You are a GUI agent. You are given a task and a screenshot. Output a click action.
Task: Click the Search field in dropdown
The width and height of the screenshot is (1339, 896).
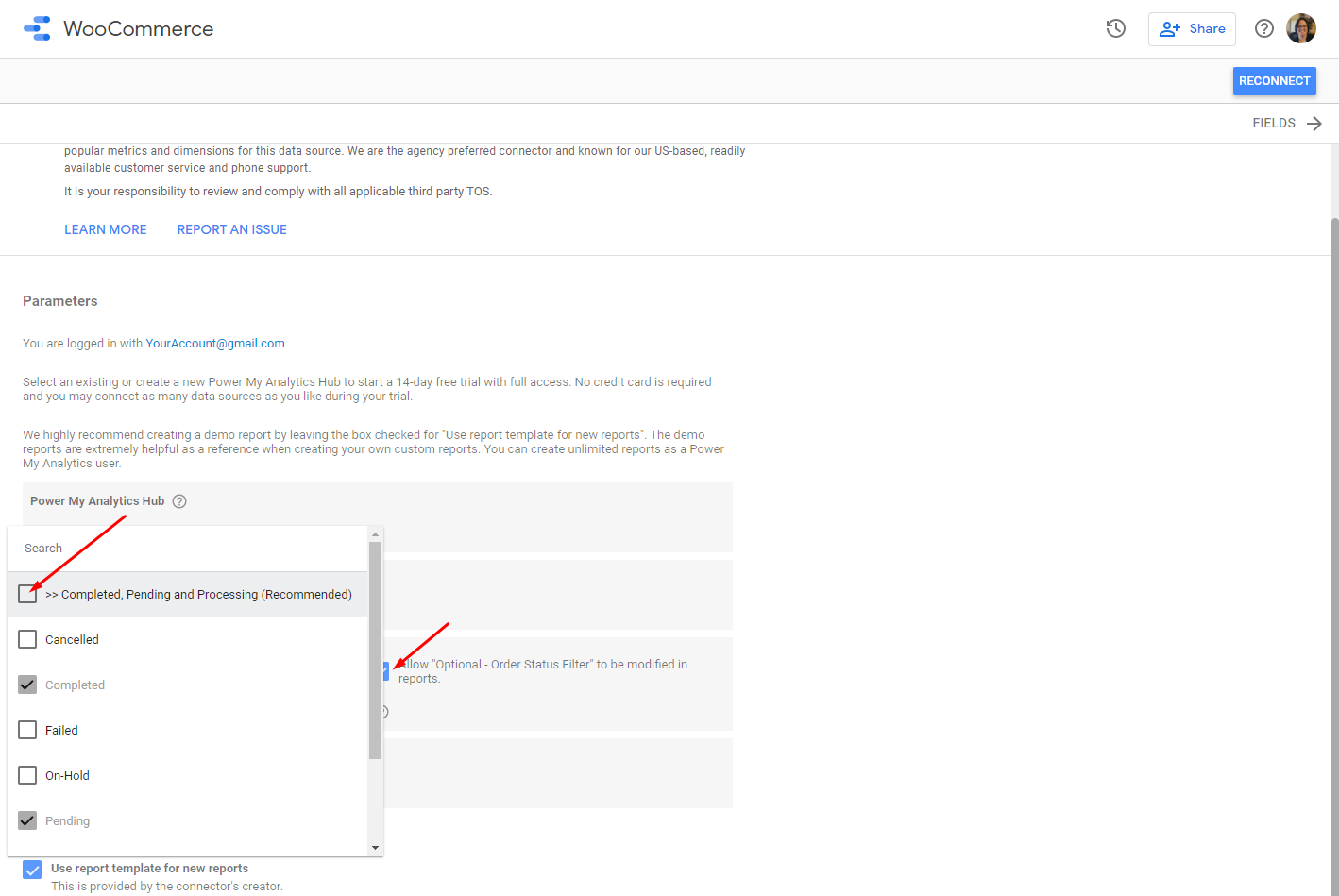tap(189, 549)
